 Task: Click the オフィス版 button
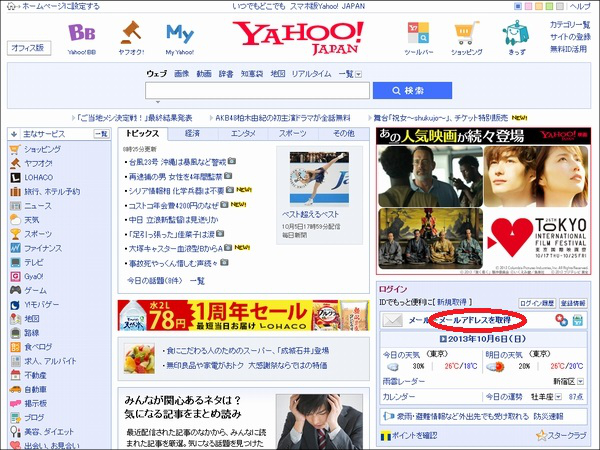click(x=29, y=48)
